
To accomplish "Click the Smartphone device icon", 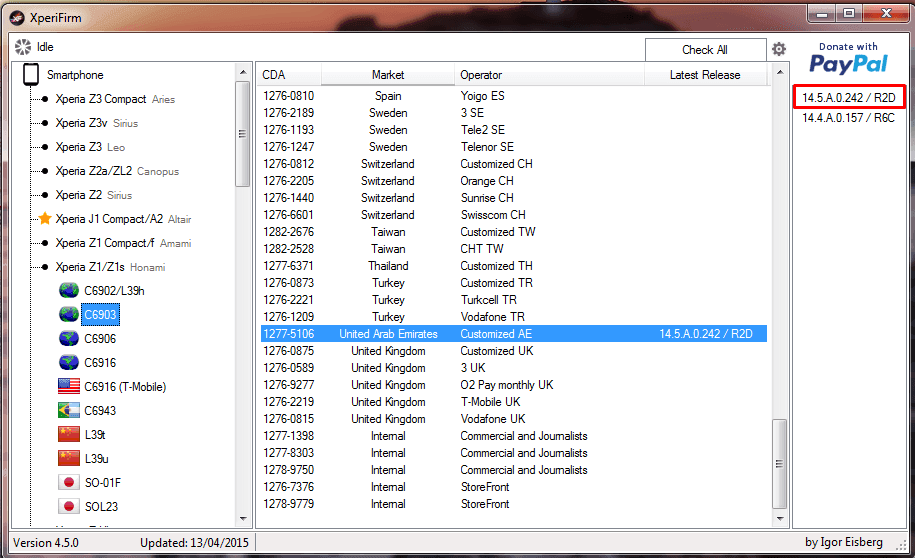I will [30, 75].
